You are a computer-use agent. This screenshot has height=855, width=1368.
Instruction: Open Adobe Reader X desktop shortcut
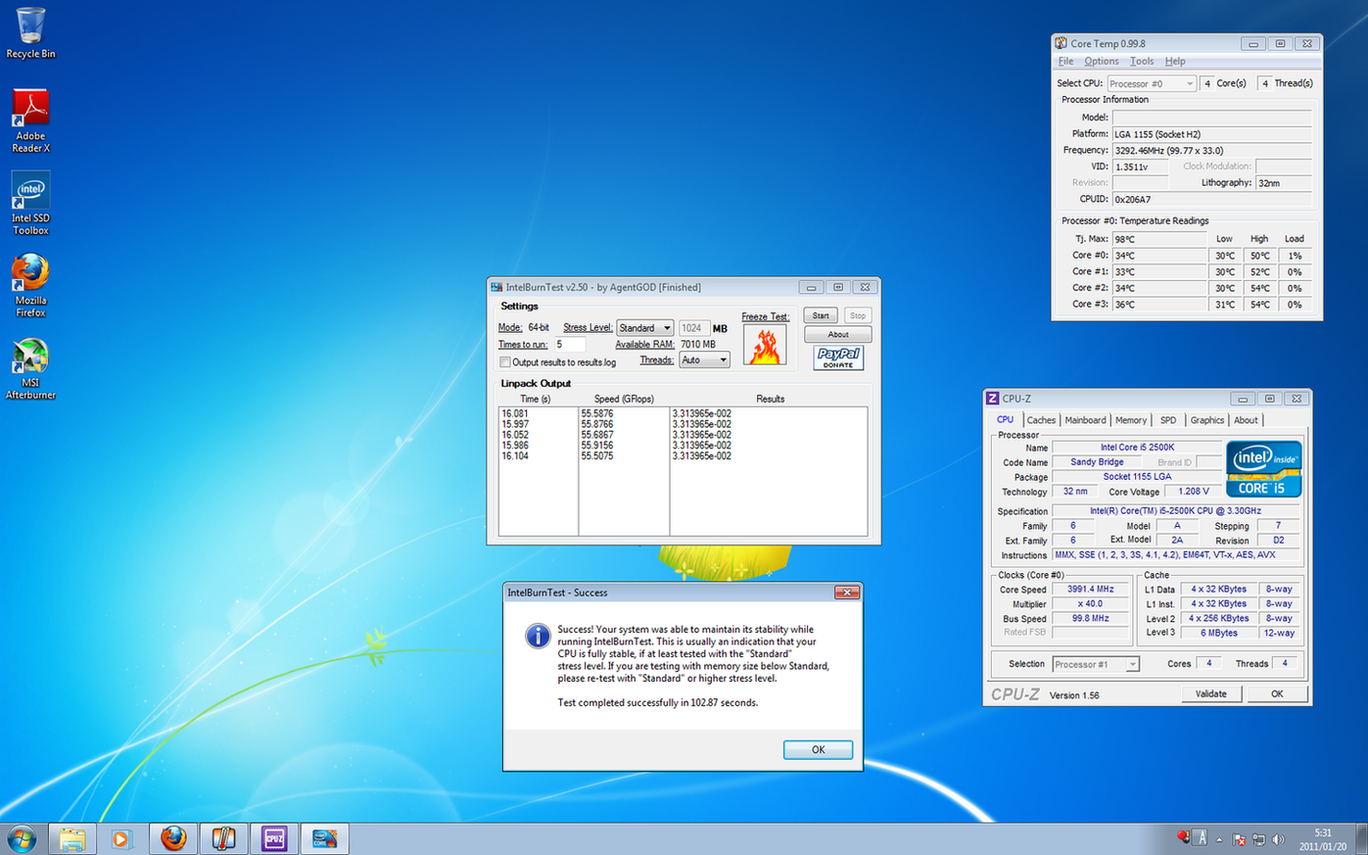pos(31,120)
